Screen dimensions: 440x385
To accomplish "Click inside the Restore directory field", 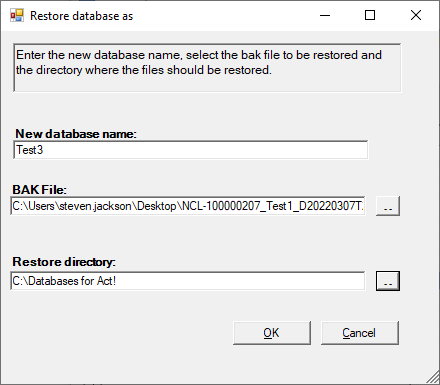I will [188, 281].
